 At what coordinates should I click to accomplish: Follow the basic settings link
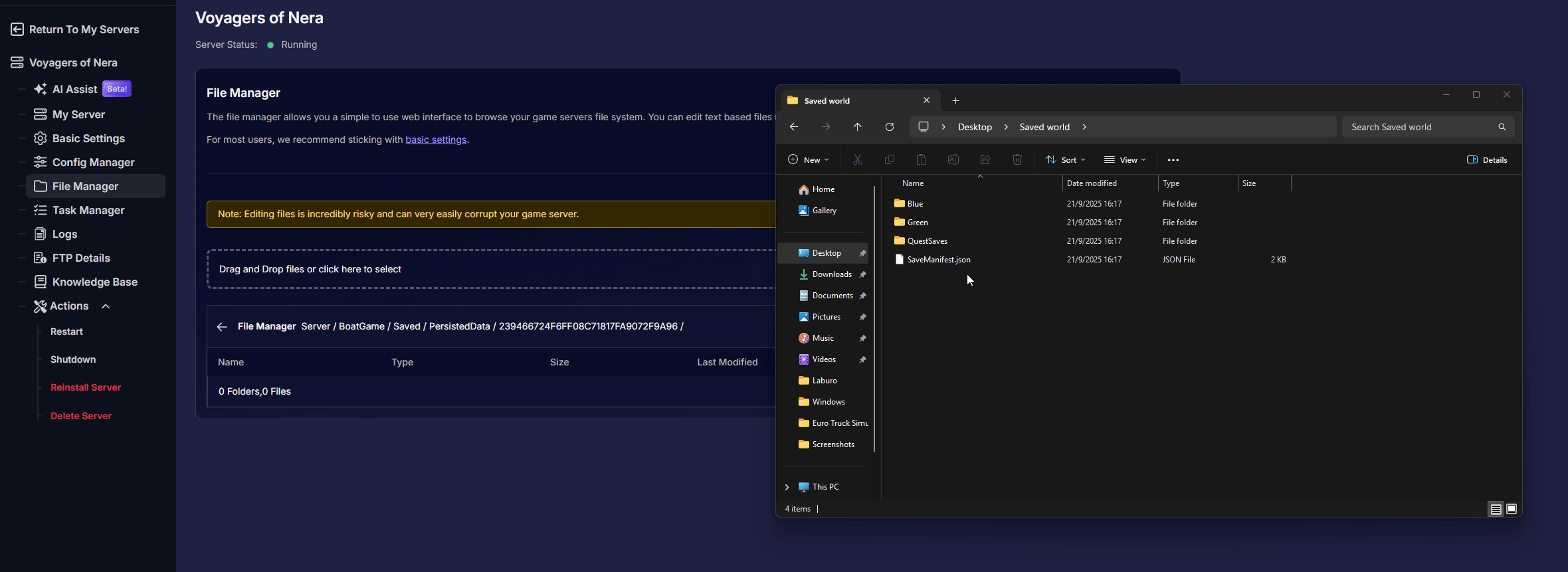(x=436, y=140)
